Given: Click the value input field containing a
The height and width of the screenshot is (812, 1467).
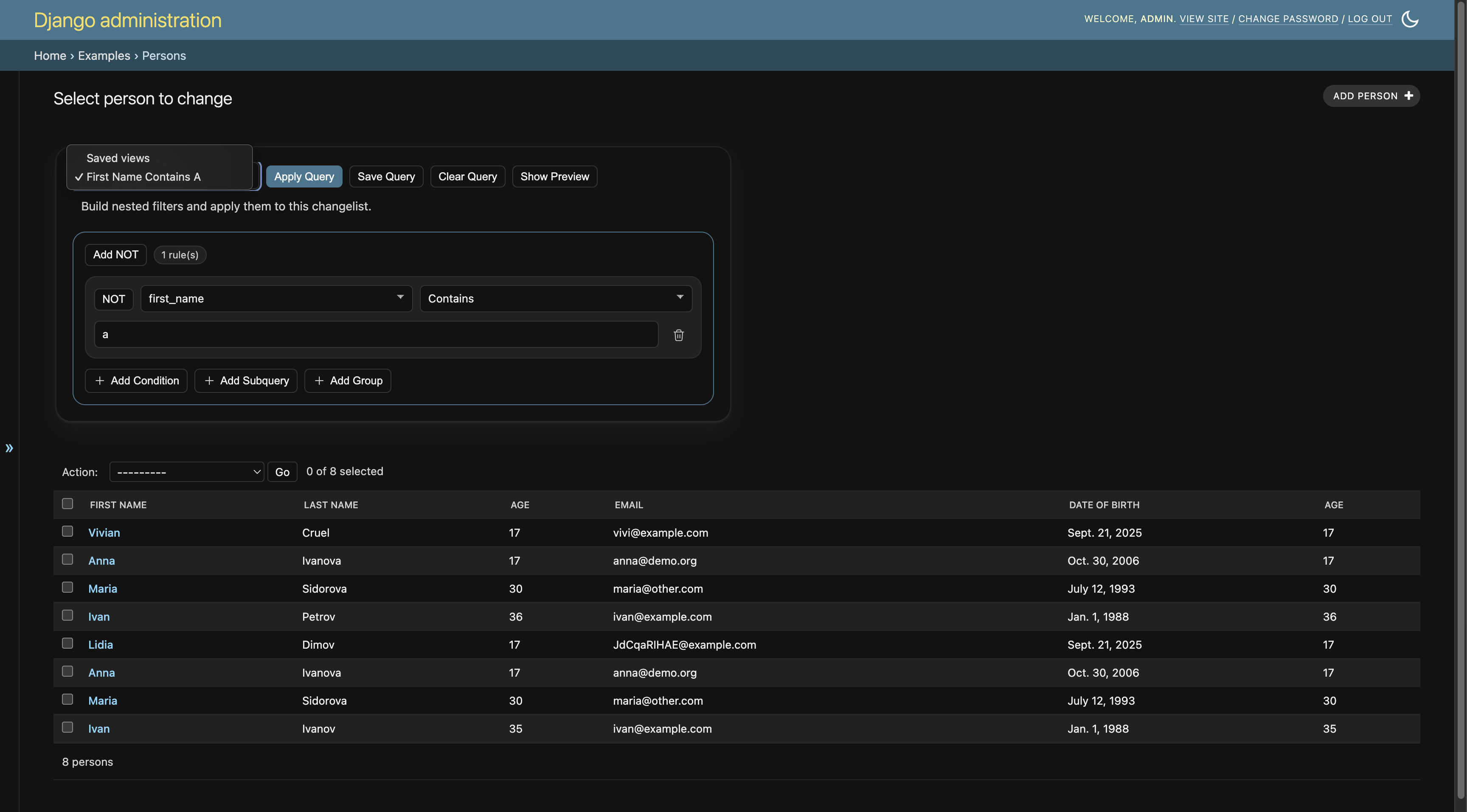Looking at the screenshot, I should tap(376, 335).
